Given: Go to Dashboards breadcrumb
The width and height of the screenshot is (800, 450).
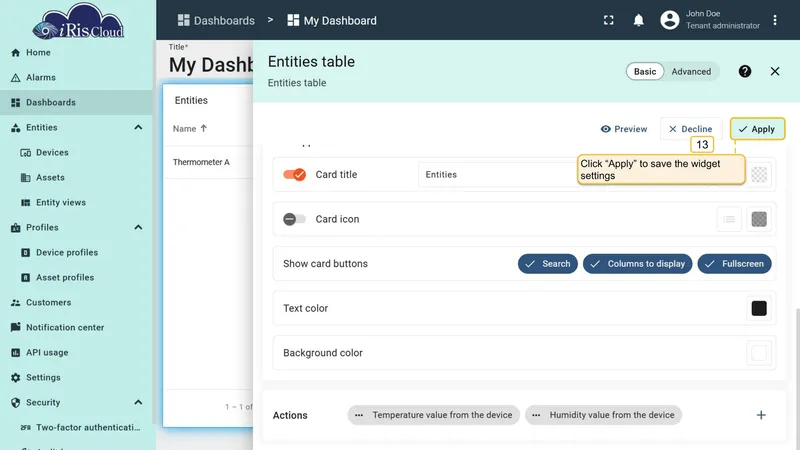Looking at the screenshot, I should [216, 20].
